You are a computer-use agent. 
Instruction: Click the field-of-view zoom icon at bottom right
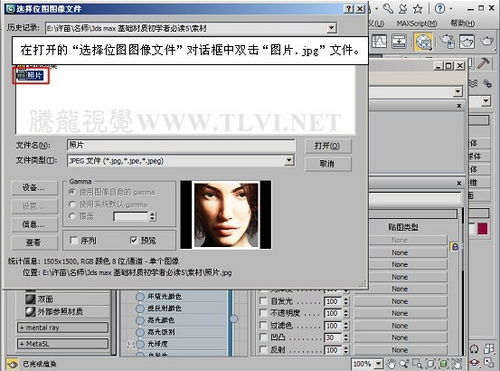pos(489,363)
